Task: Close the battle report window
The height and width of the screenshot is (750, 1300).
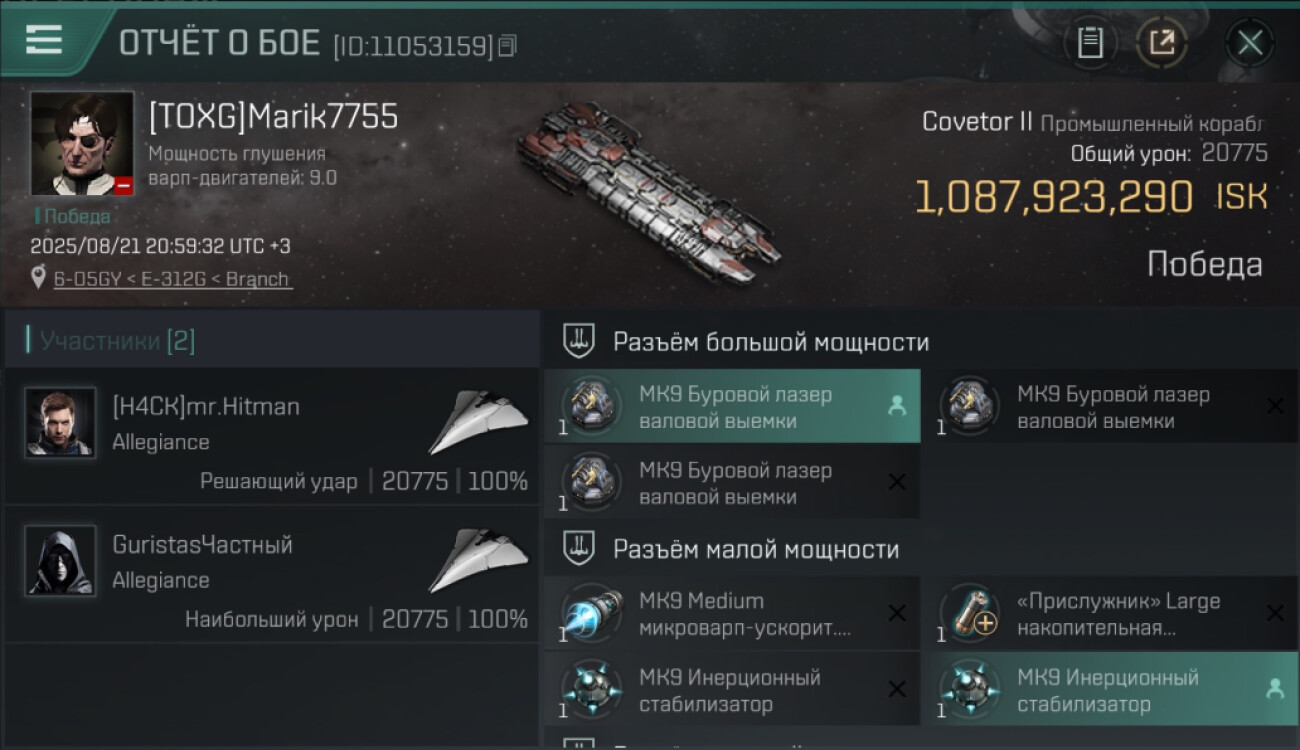Action: (1250, 43)
